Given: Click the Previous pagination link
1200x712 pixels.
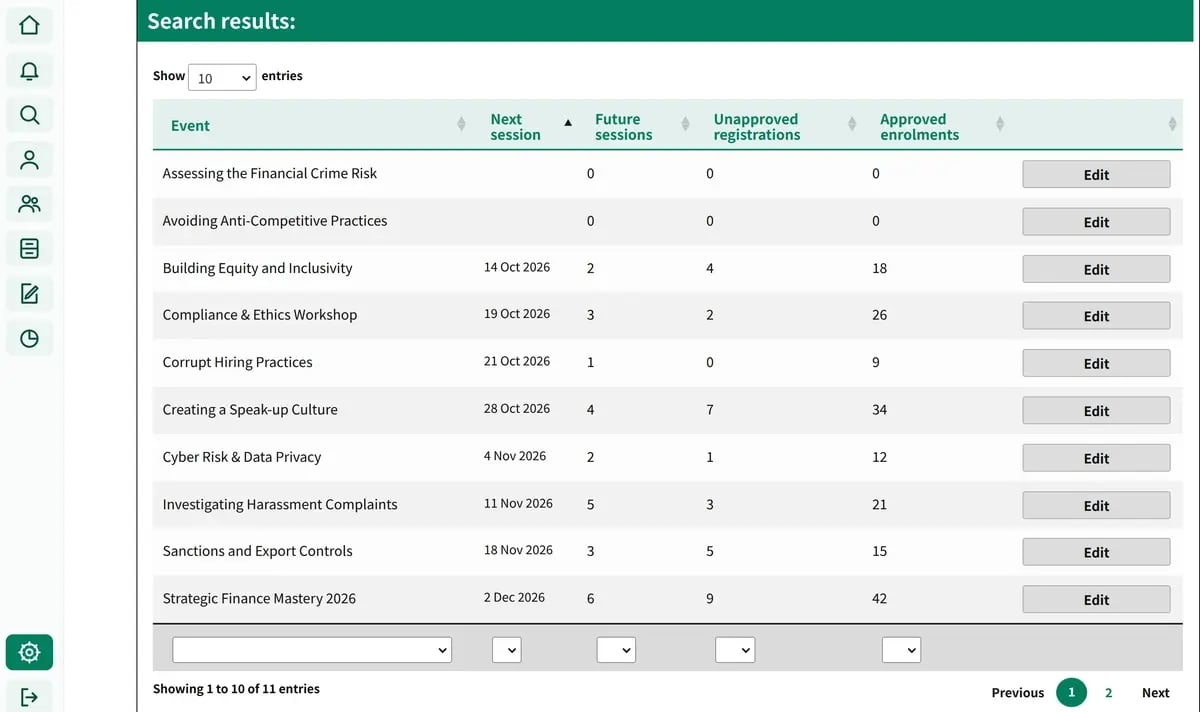Looking at the screenshot, I should [x=1018, y=692].
